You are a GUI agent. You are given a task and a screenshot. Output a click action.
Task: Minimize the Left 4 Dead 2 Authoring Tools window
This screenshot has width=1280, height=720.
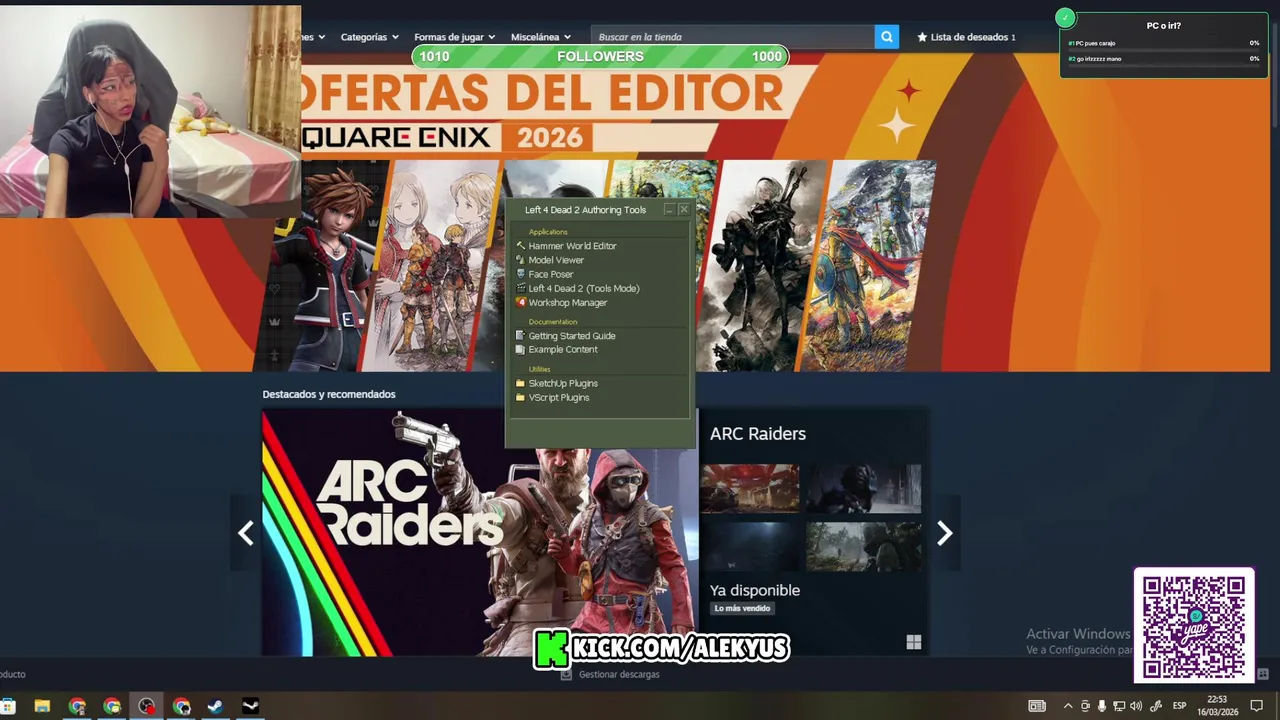tap(669, 210)
